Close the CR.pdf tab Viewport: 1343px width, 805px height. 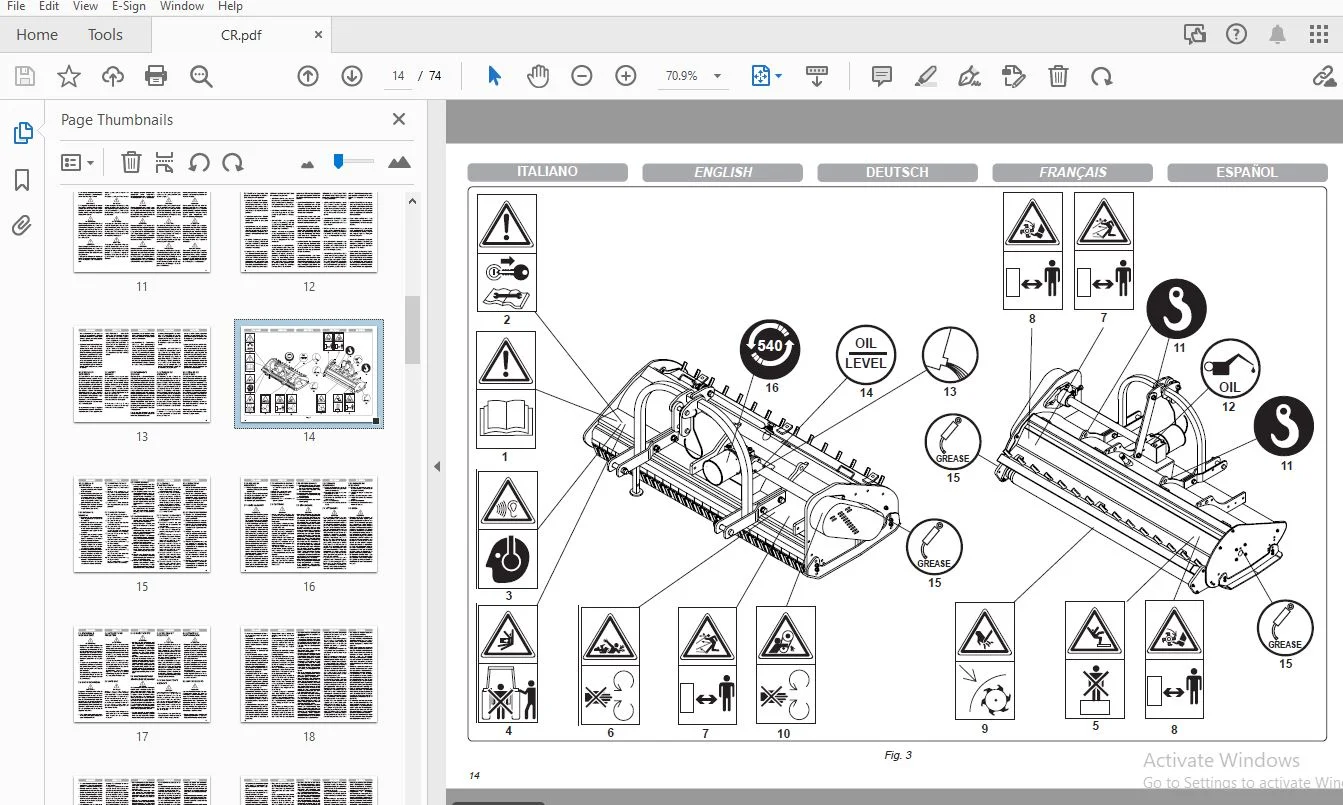click(x=318, y=34)
